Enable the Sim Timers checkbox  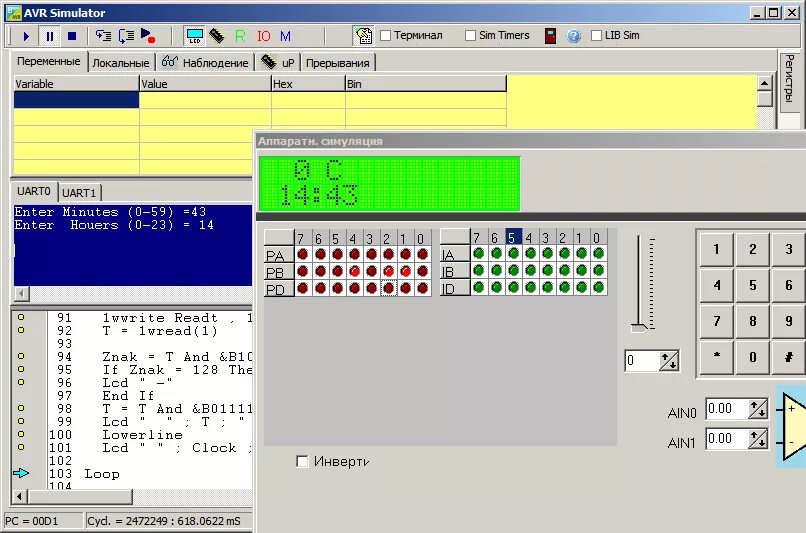pos(470,35)
